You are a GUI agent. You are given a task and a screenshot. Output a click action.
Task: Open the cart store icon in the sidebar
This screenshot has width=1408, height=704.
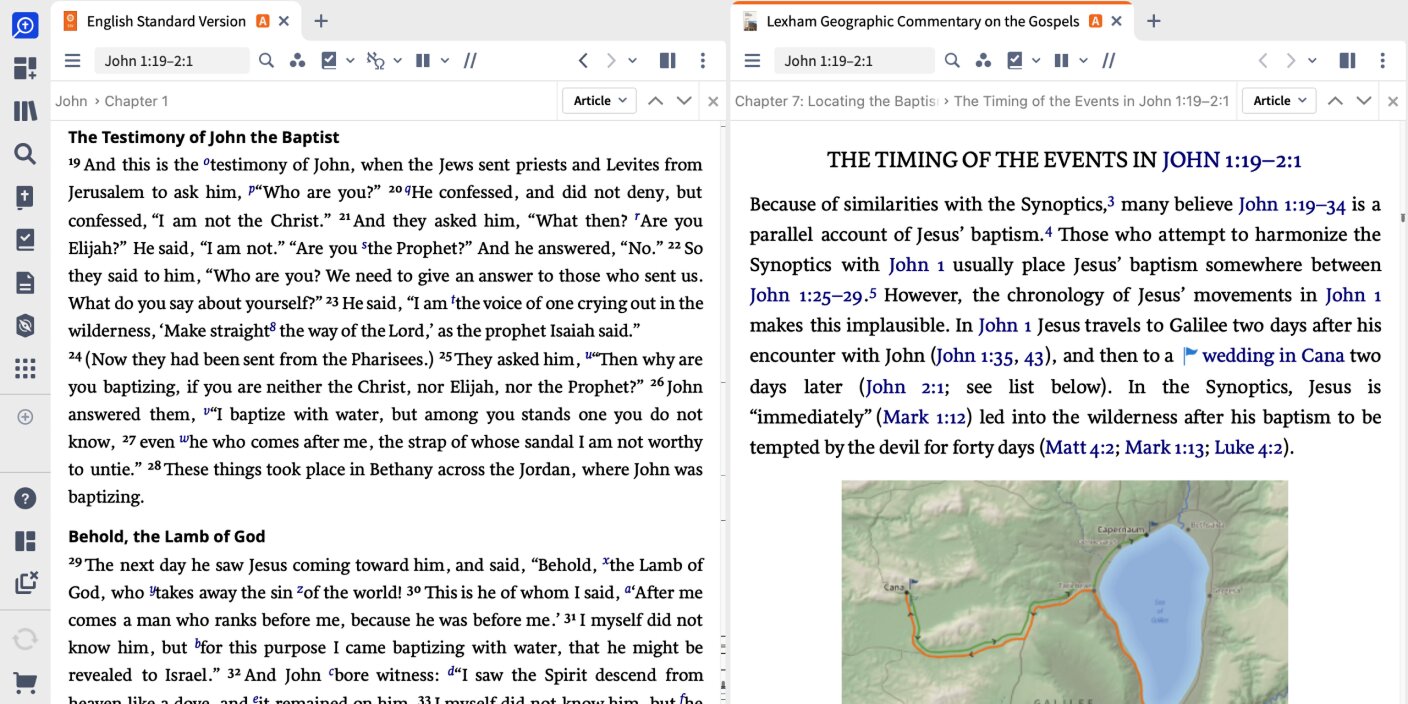[25, 683]
